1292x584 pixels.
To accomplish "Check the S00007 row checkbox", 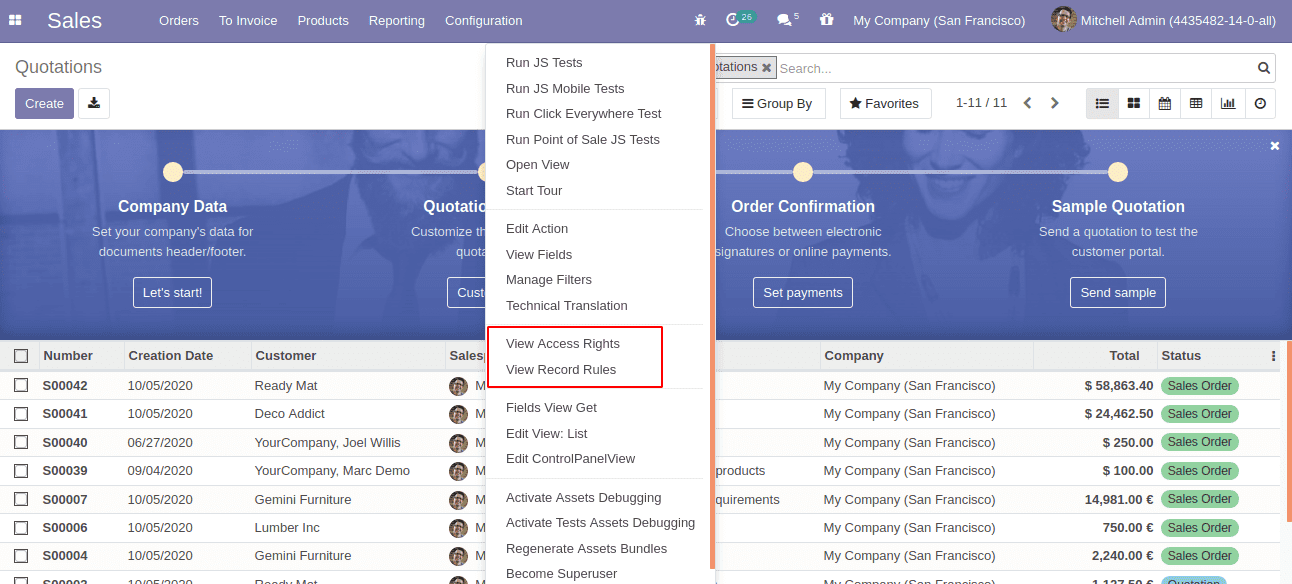I will pos(21,499).
